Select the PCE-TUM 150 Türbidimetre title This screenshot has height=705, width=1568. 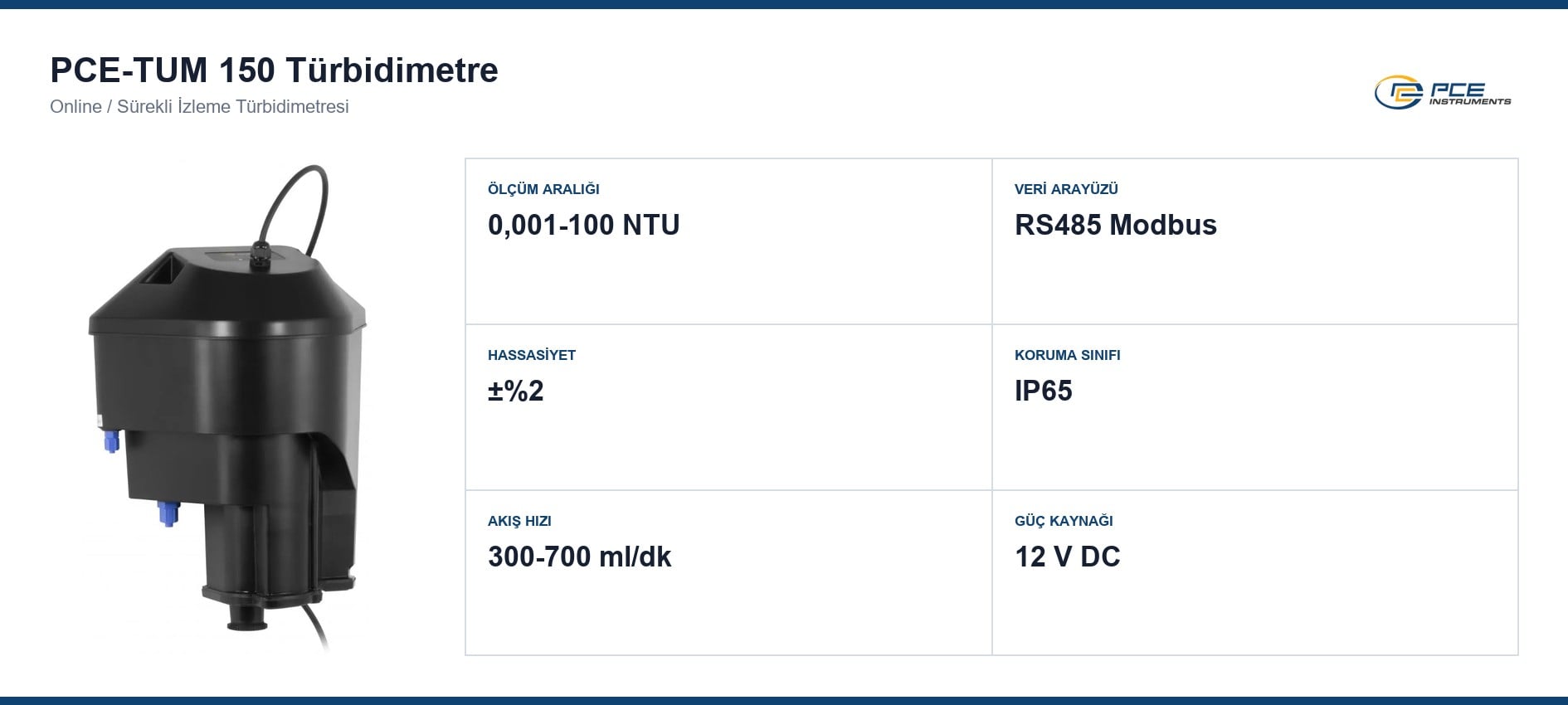coord(274,70)
